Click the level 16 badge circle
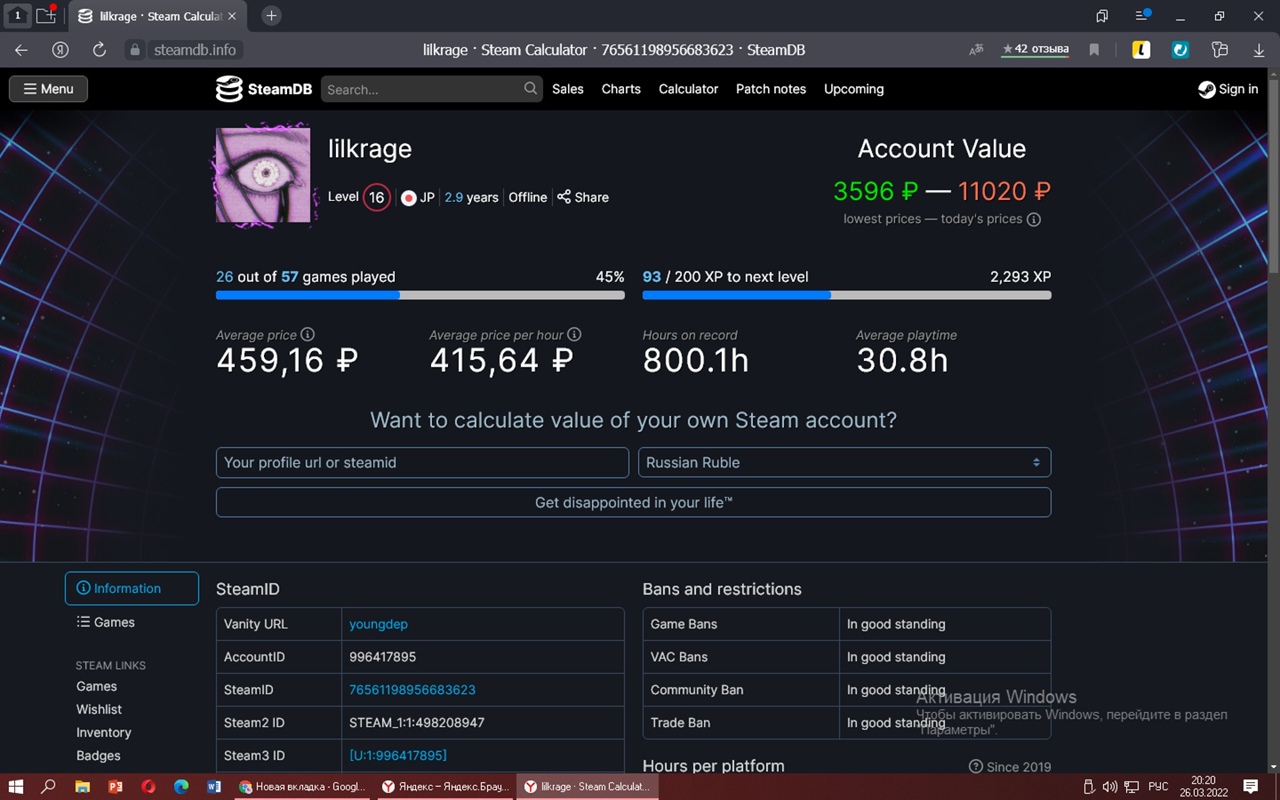Image resolution: width=1280 pixels, height=800 pixels. click(376, 197)
